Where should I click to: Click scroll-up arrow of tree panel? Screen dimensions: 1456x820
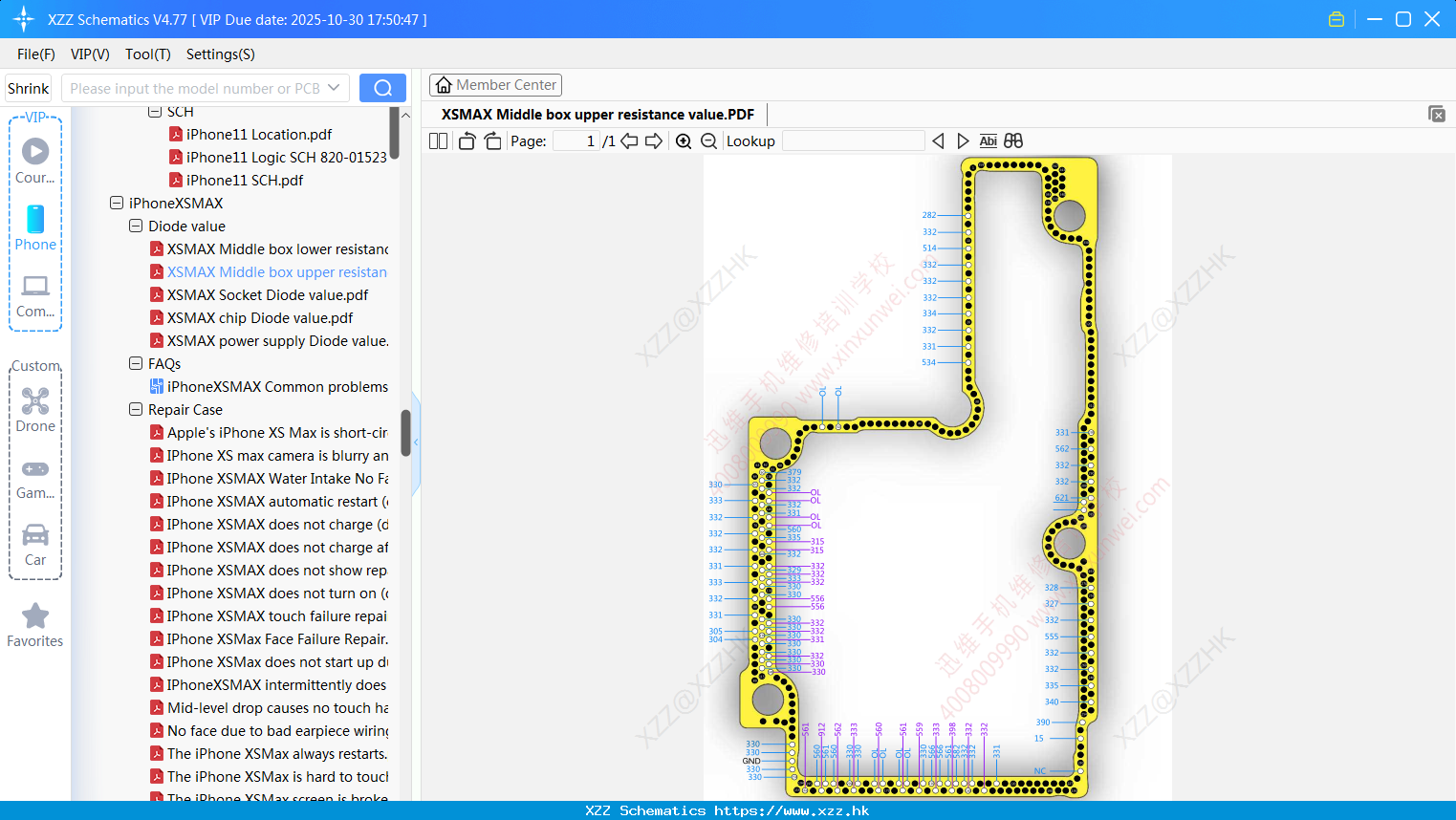405,116
